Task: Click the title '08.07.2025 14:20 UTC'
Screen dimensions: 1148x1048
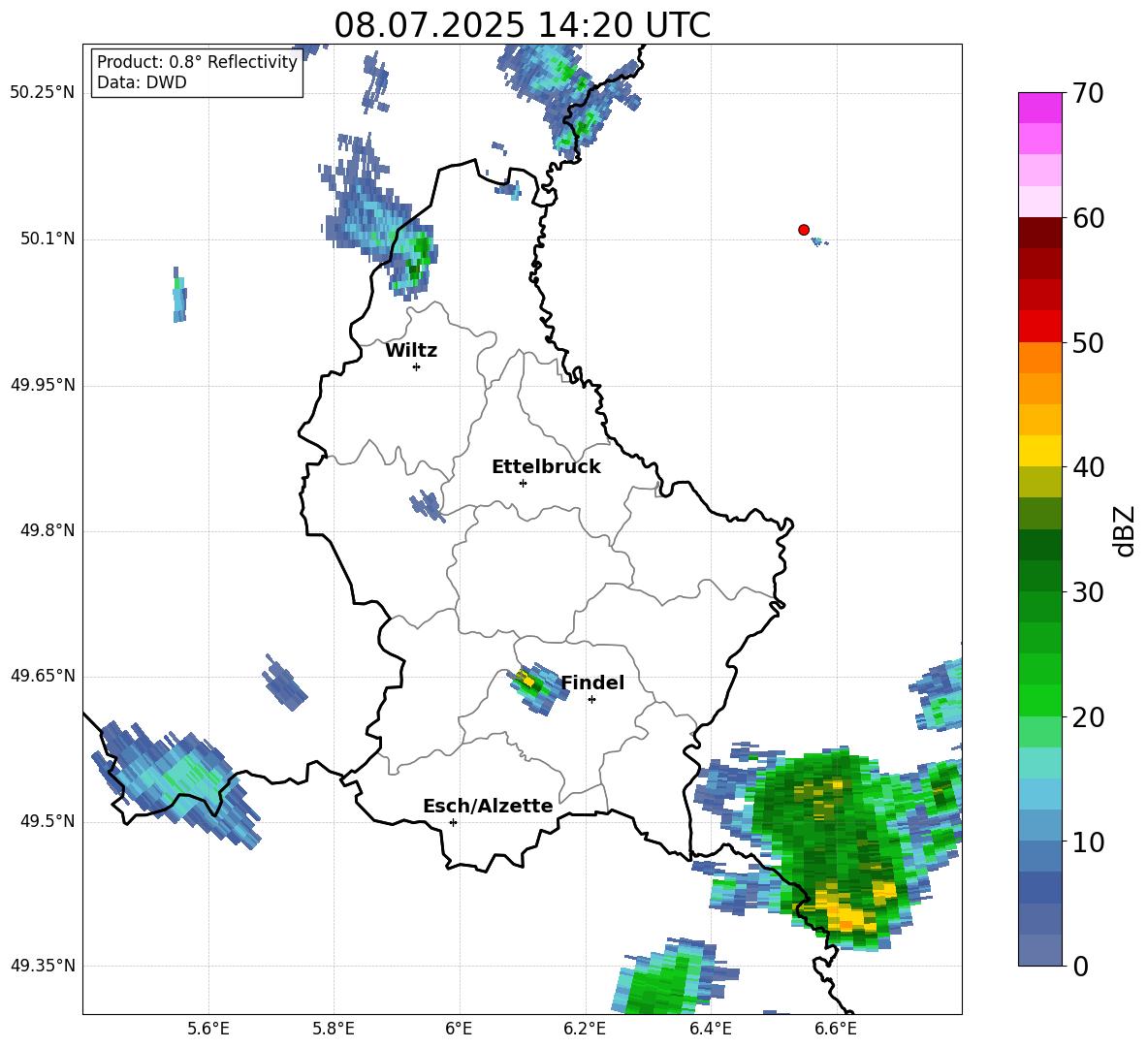Action: point(522,25)
